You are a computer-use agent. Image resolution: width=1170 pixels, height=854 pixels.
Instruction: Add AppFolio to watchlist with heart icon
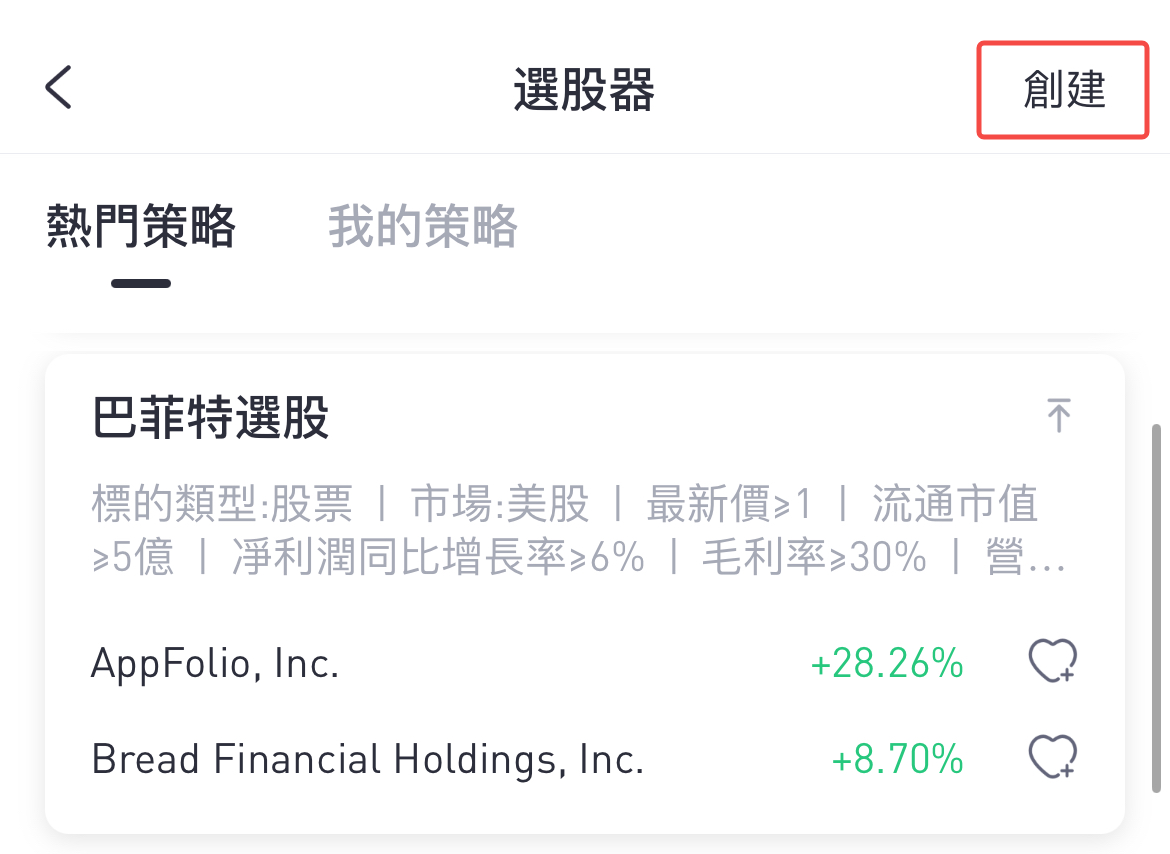[x=1053, y=662]
